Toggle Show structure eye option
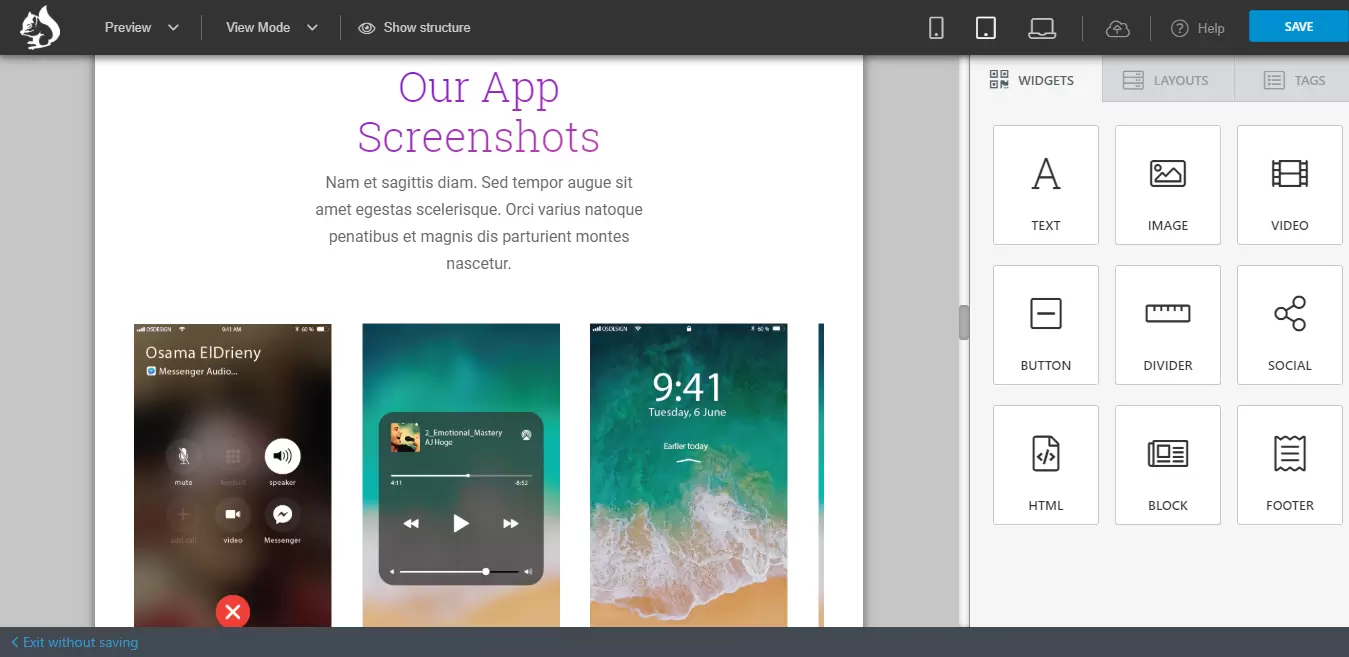Viewport: 1349px width, 657px height. point(415,28)
